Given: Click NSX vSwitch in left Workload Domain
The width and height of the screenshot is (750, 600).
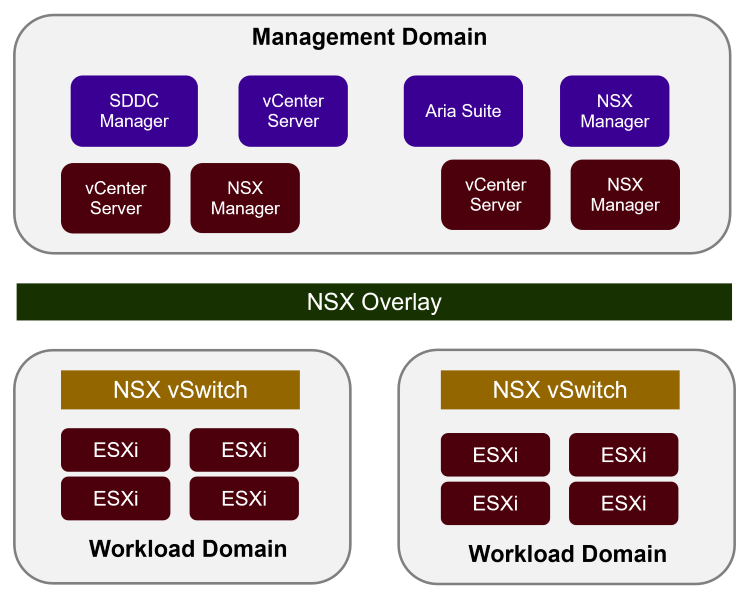Looking at the screenshot, I should (180, 389).
